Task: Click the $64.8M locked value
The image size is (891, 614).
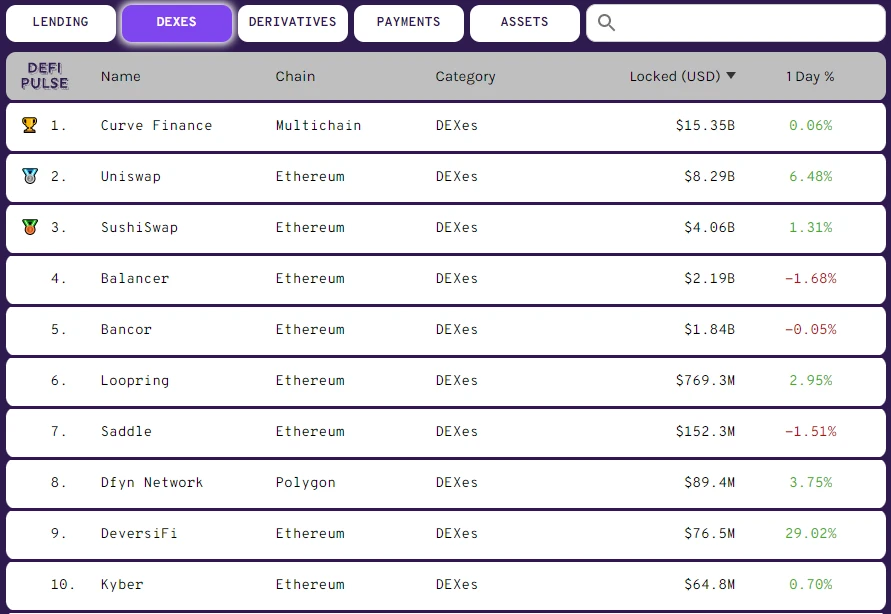Action: pyautogui.click(x=710, y=584)
